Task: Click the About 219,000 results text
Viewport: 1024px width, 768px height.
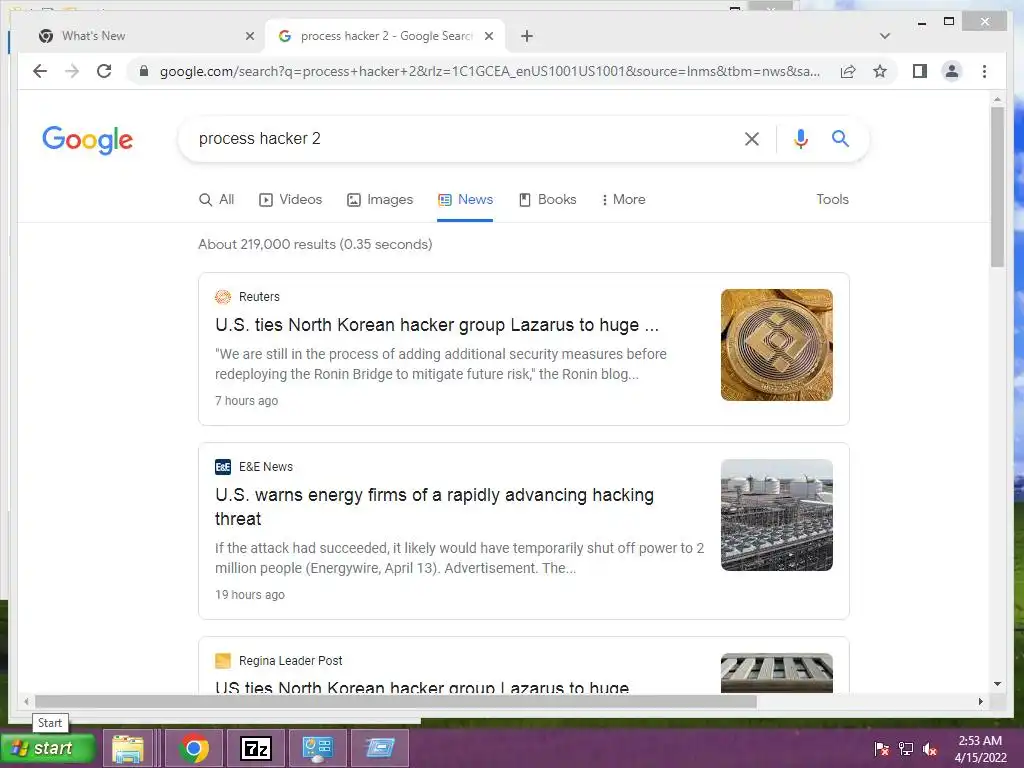Action: tap(315, 244)
